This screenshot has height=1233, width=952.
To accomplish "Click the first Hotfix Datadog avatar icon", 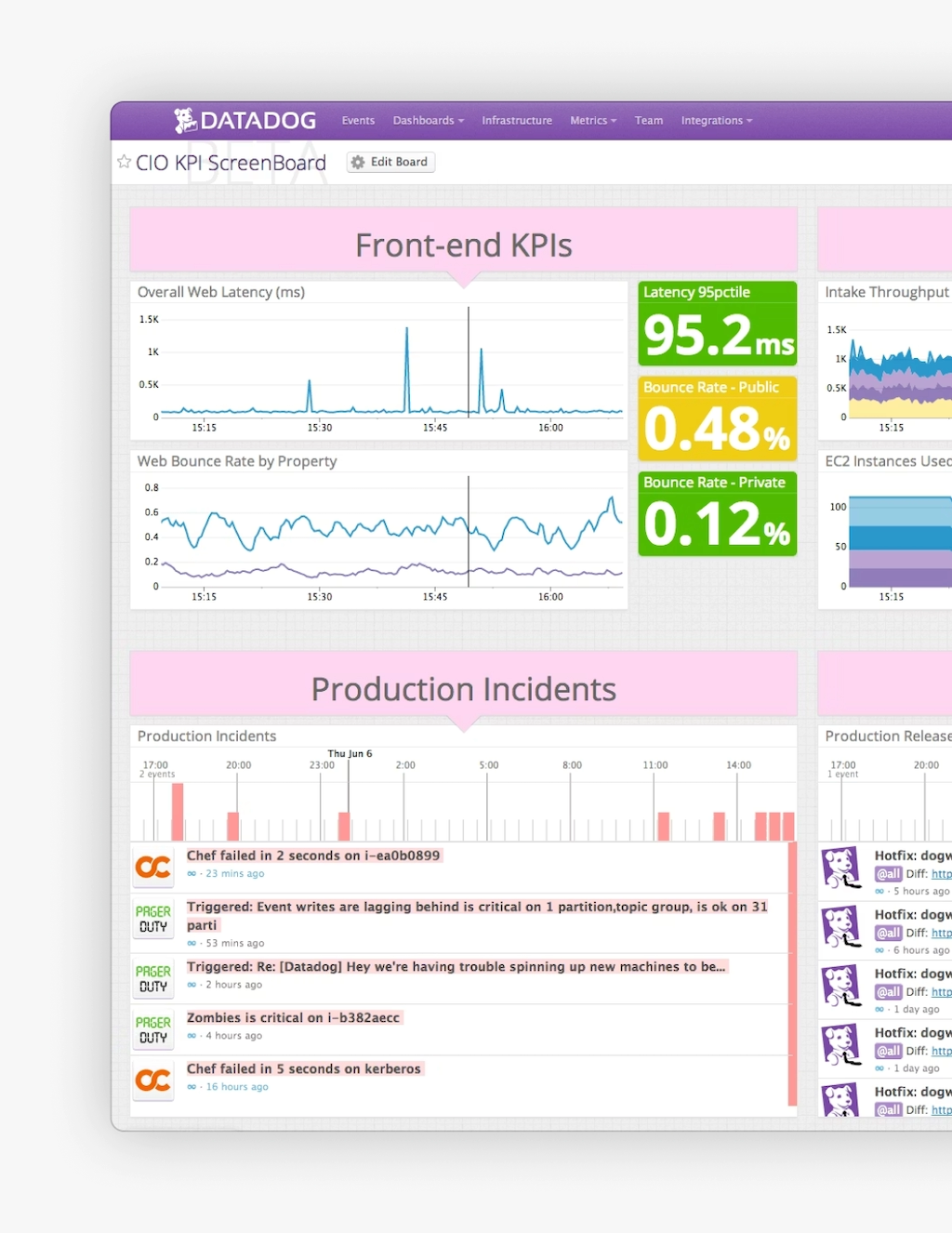I will point(841,868).
